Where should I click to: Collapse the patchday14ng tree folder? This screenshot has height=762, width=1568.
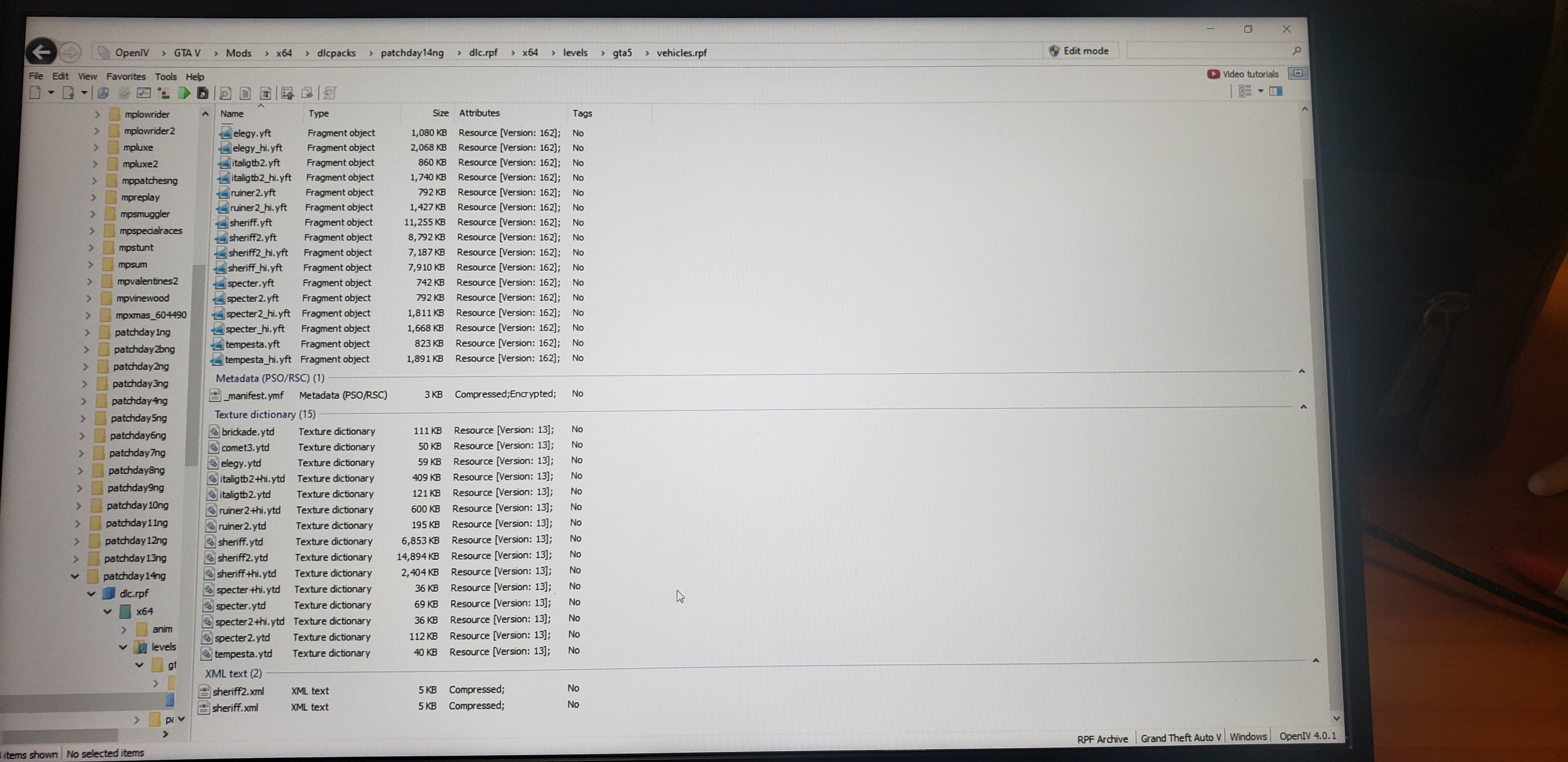tap(75, 576)
